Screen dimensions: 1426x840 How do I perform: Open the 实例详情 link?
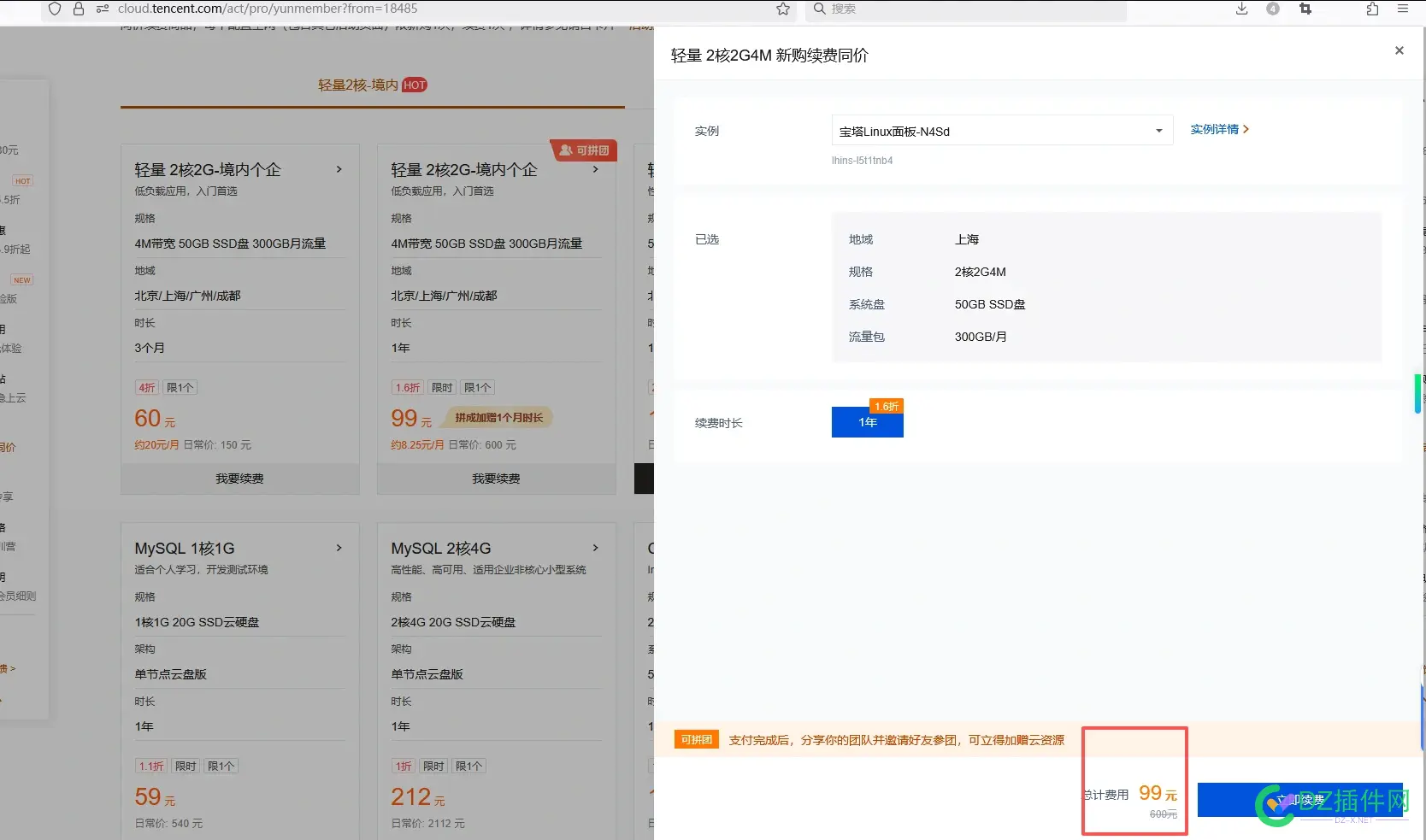pyautogui.click(x=1219, y=129)
